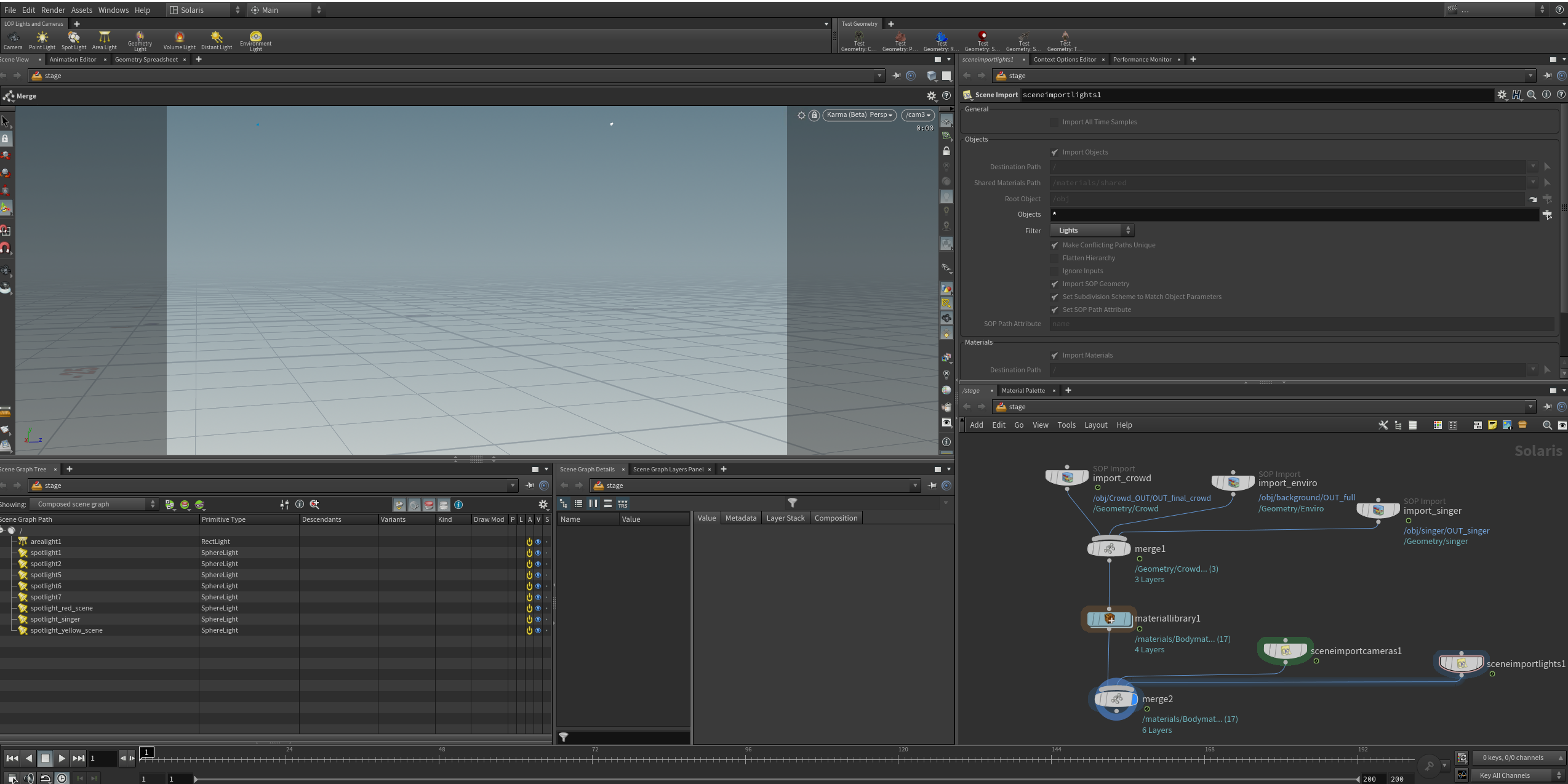Click the Point Light shelf tool

tap(42, 40)
